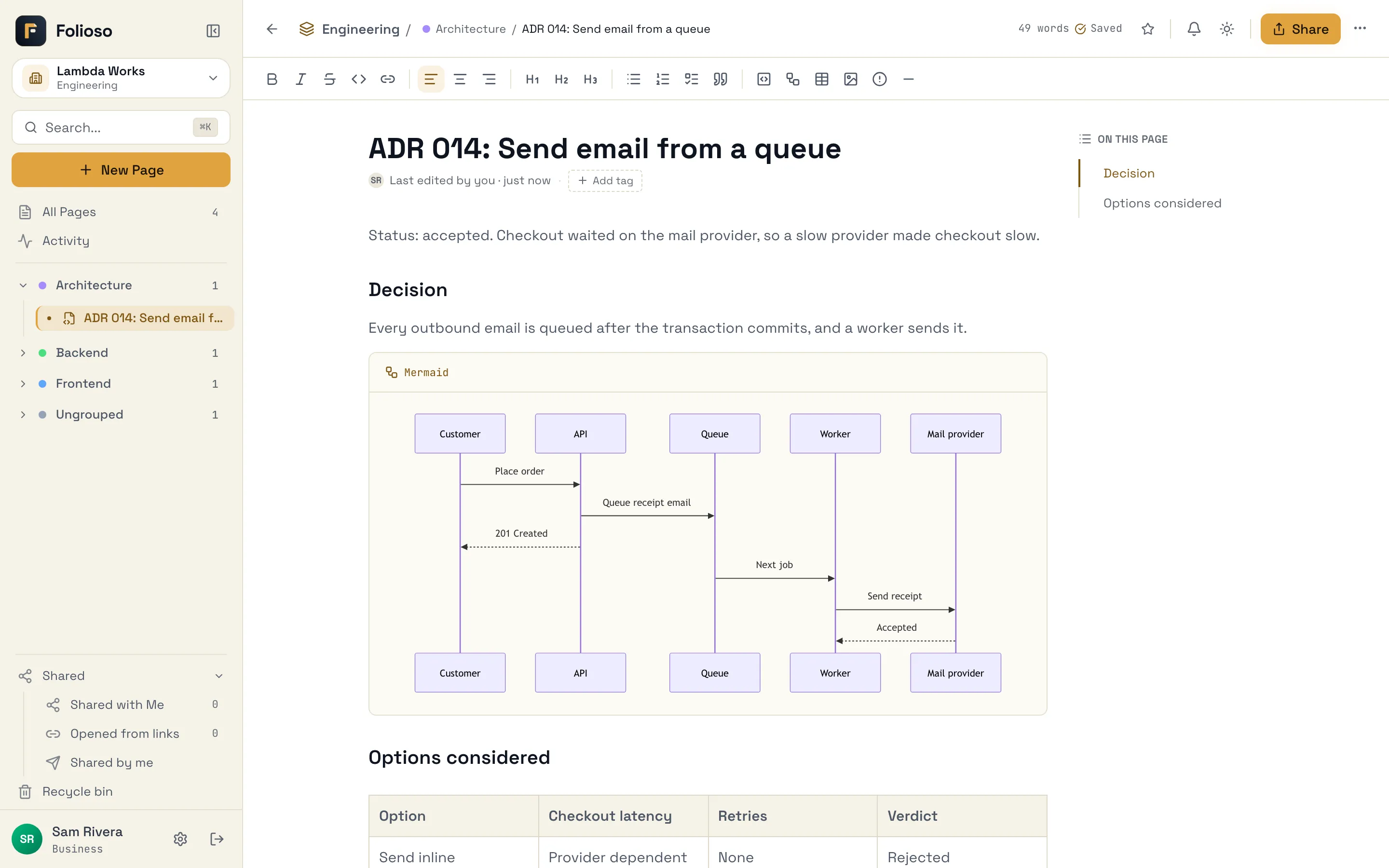Open the Activity view
Viewport: 1389px width, 868px height.
(121, 241)
